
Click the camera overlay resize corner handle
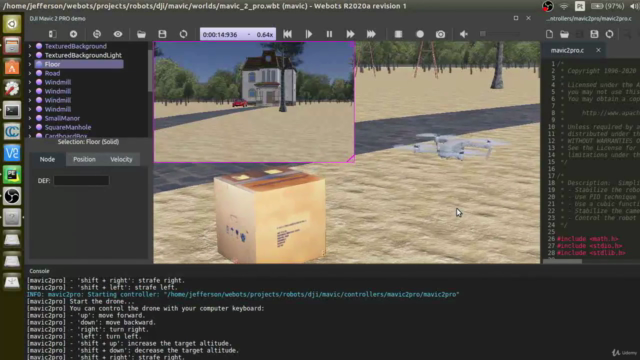pyautogui.click(x=351, y=159)
